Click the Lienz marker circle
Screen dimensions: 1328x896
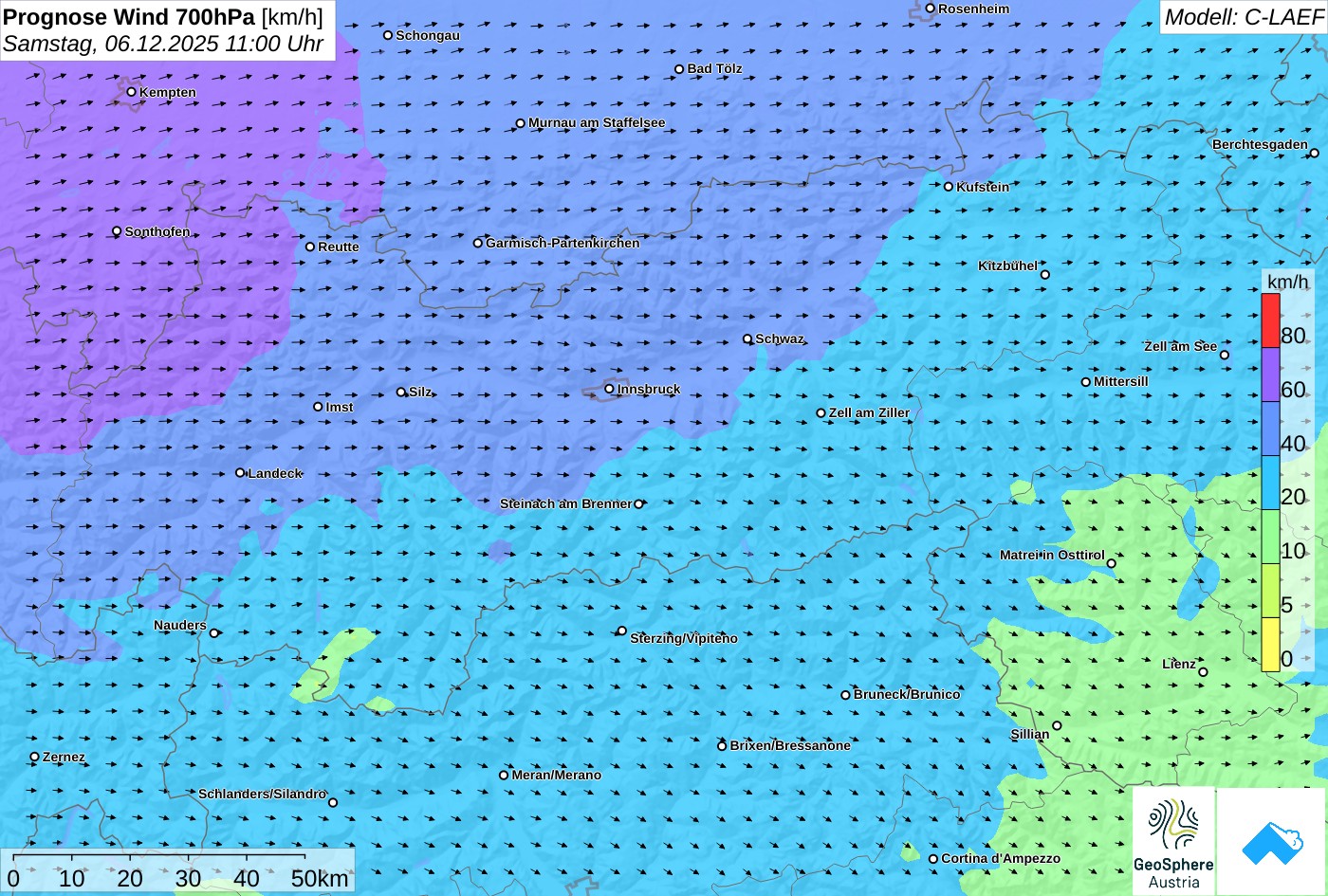pos(1203,672)
